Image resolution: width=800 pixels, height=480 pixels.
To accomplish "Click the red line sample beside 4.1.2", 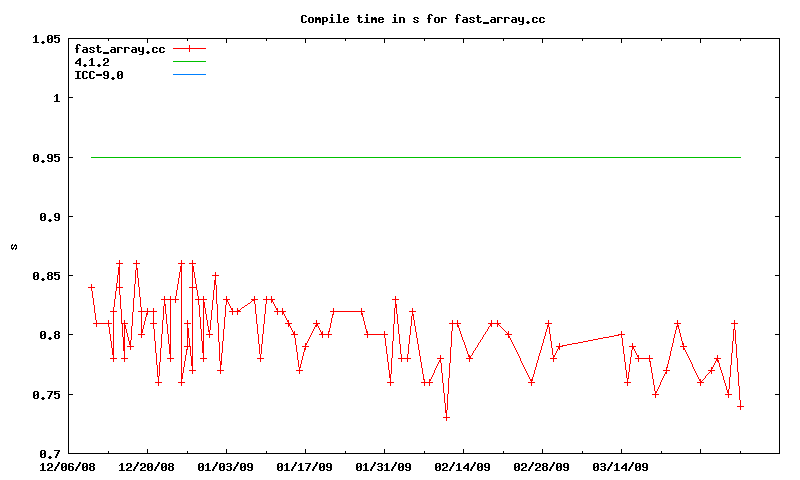I will click(189, 61).
